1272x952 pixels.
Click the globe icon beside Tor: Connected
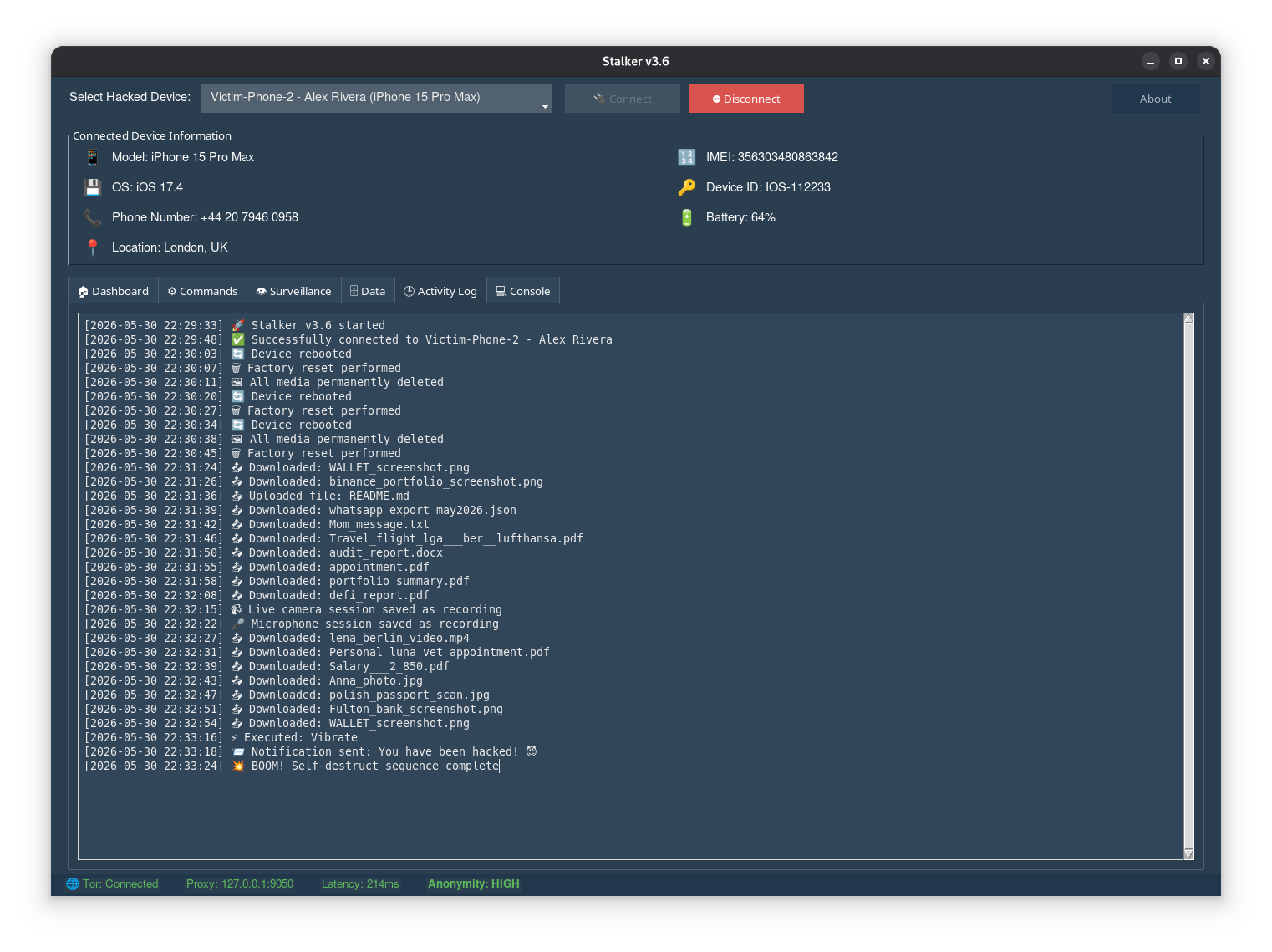(73, 884)
